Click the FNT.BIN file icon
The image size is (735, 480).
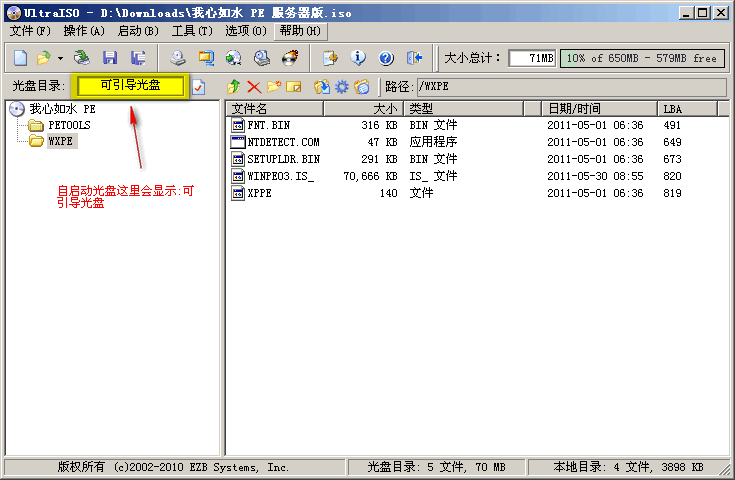pos(238,125)
